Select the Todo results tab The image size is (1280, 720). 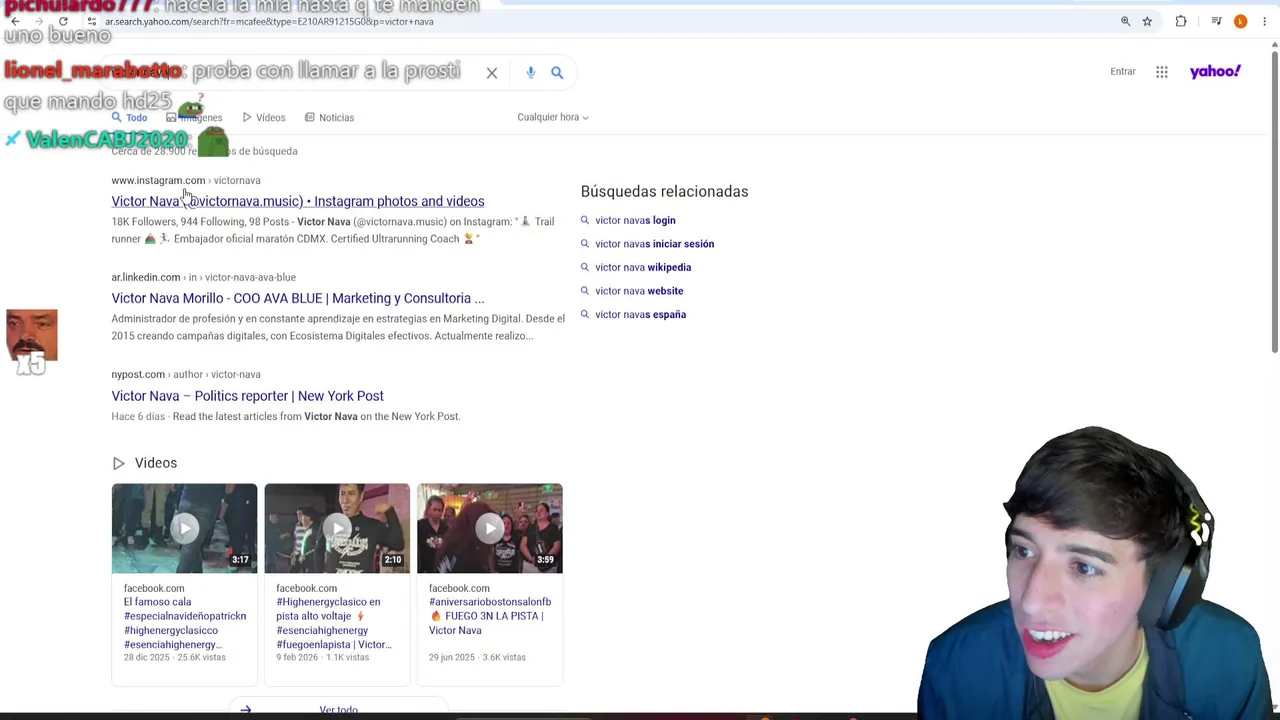pos(129,117)
